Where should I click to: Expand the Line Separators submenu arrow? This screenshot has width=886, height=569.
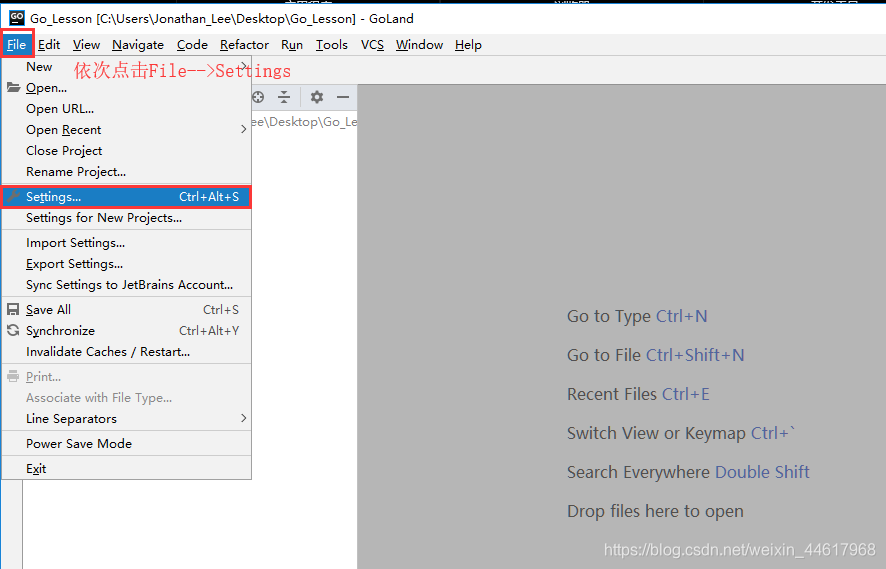point(244,418)
